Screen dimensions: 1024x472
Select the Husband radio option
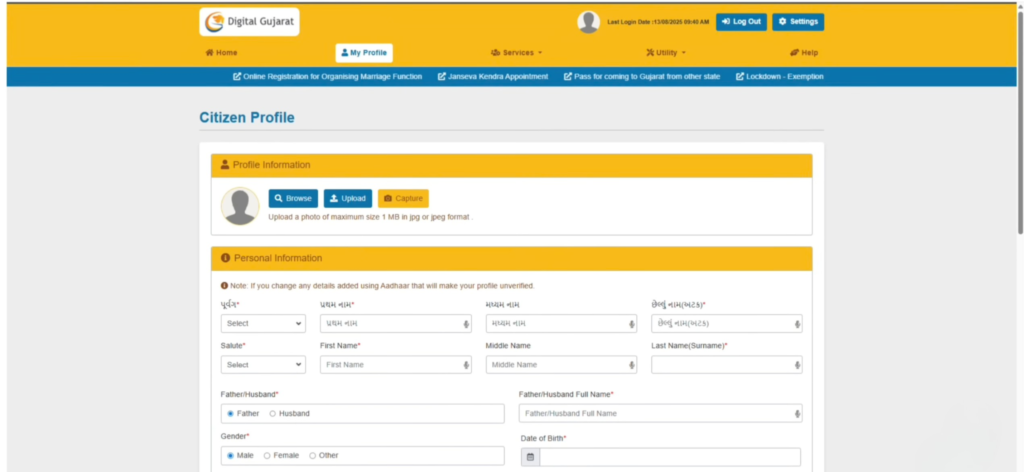tap(273, 413)
